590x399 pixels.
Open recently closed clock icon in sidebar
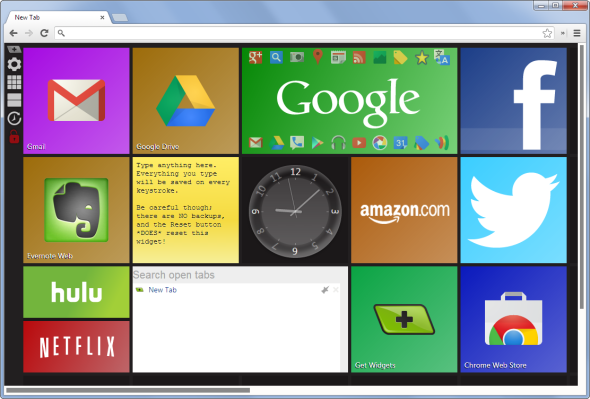click(x=14, y=118)
